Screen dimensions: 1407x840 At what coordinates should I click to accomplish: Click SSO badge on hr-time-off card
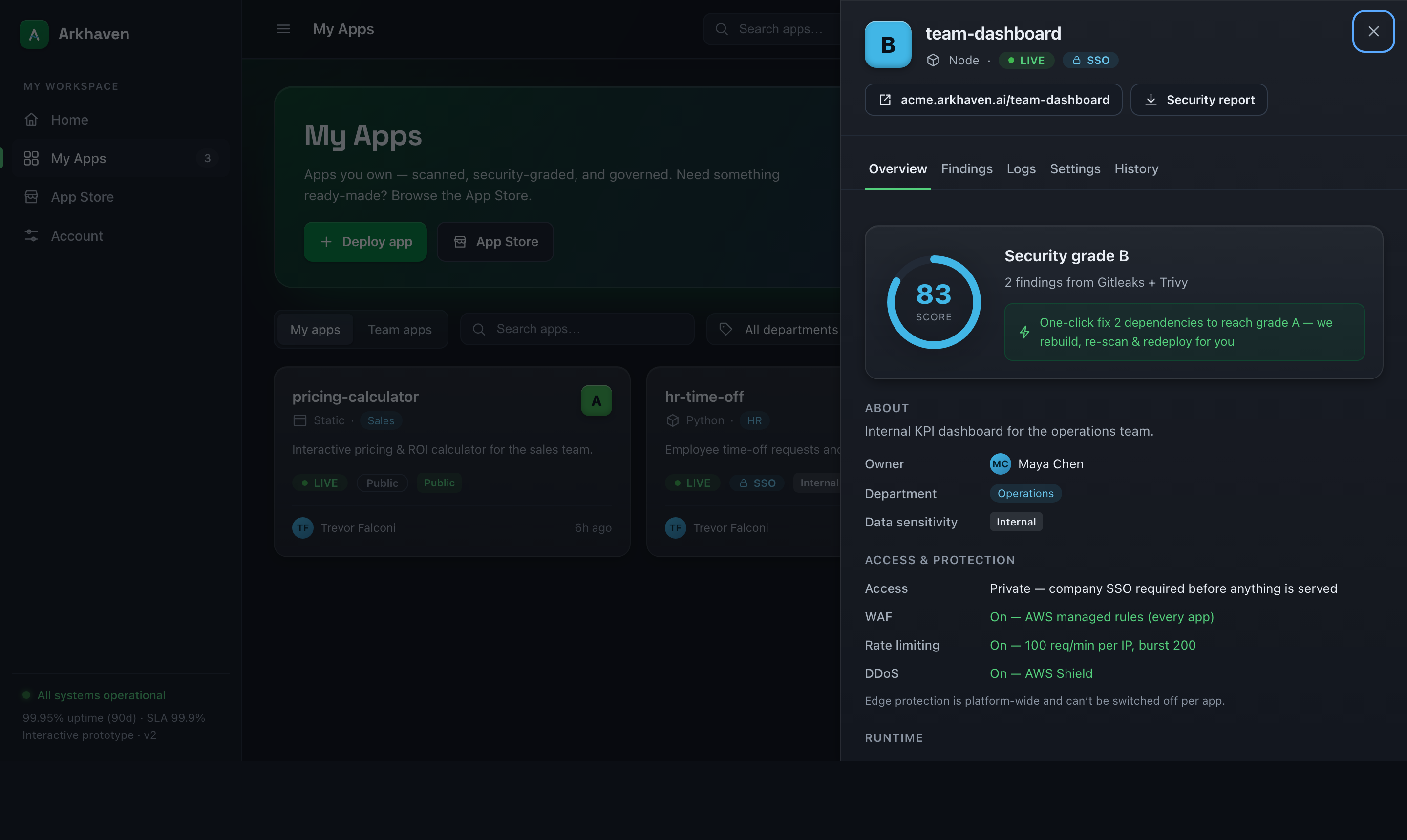[x=757, y=483]
